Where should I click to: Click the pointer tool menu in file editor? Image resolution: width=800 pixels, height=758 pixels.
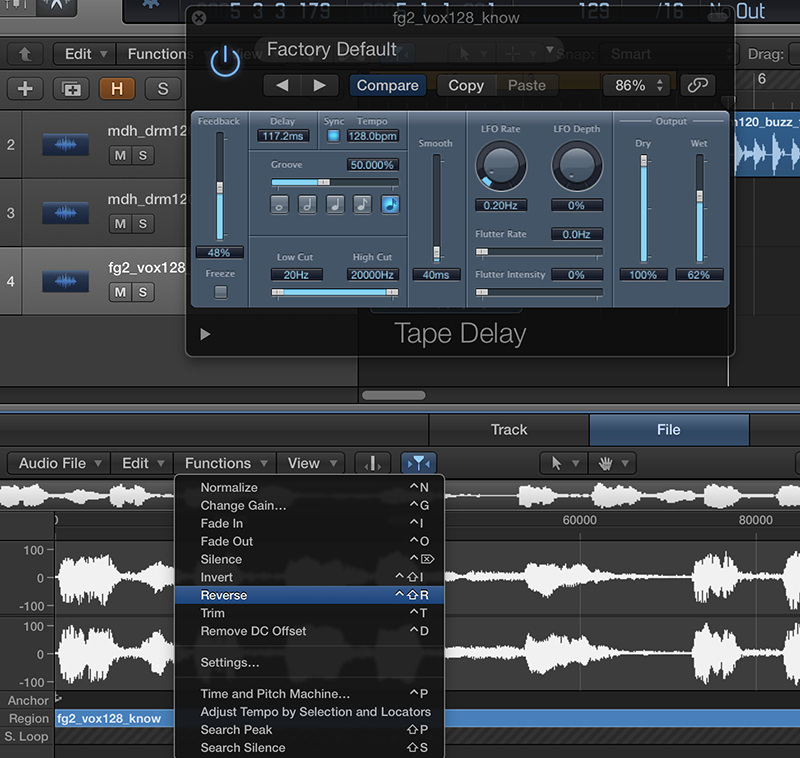pos(564,463)
